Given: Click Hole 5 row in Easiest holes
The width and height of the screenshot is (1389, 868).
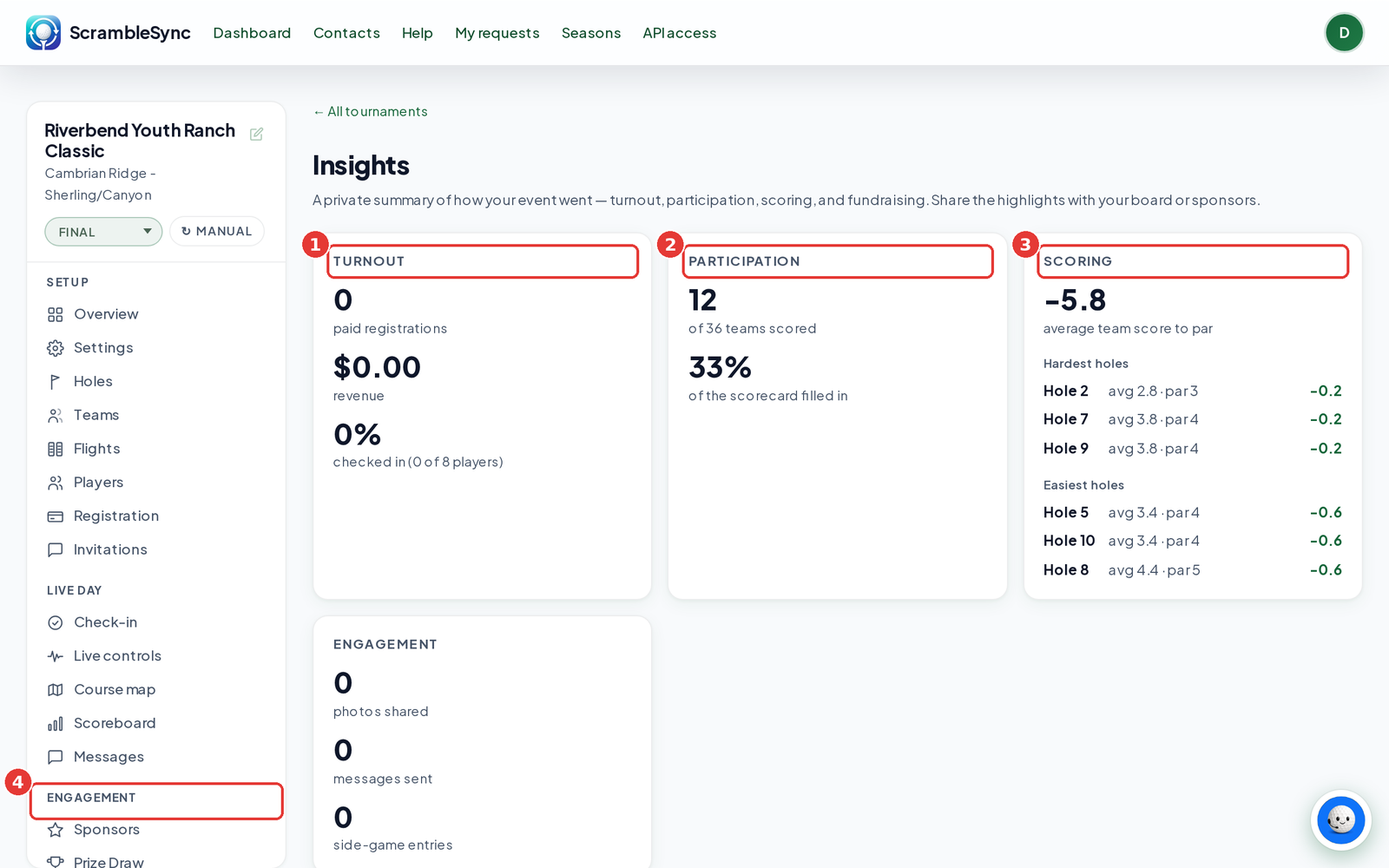Looking at the screenshot, I should [x=1193, y=513].
